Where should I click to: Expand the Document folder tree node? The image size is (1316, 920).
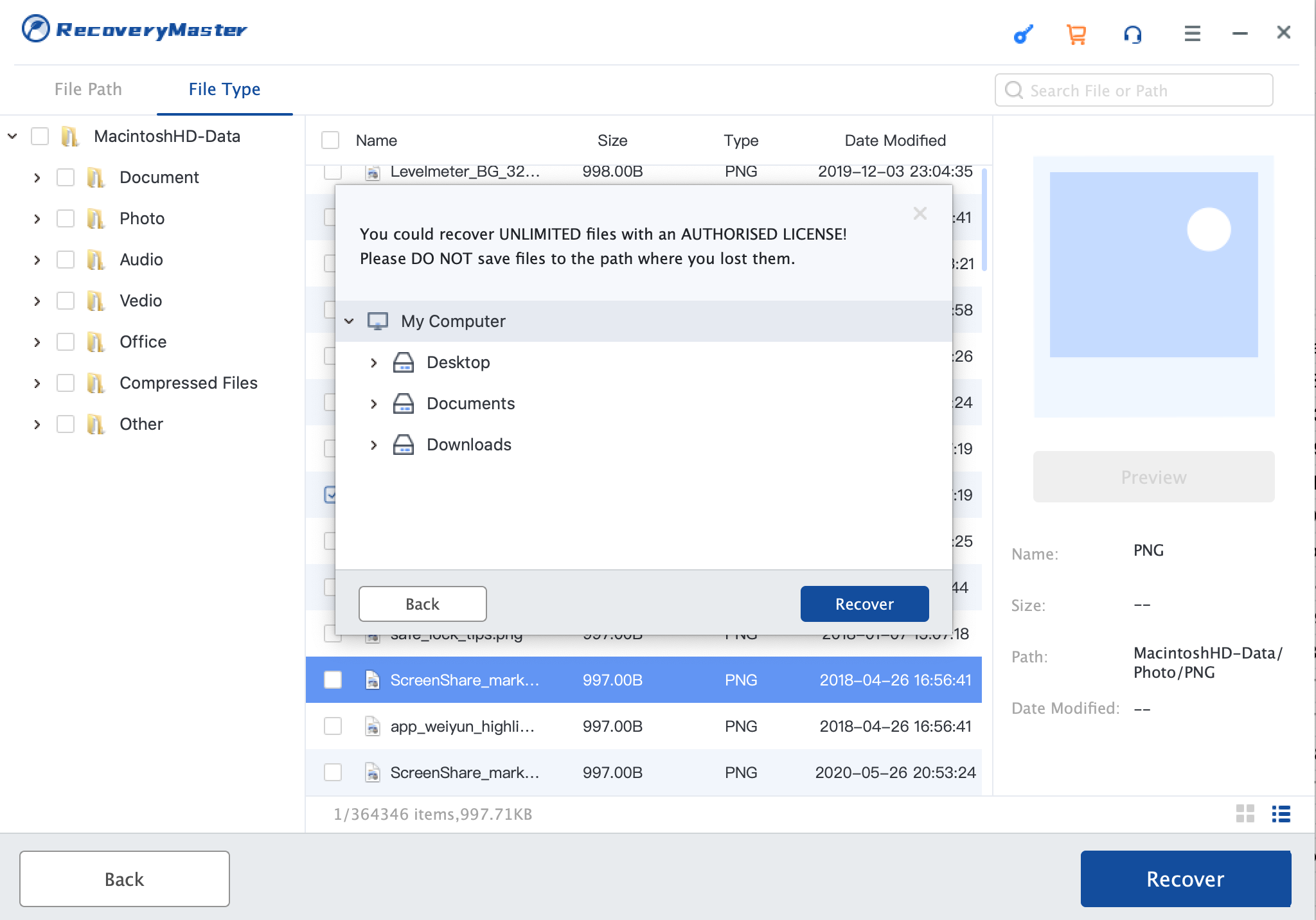37,177
